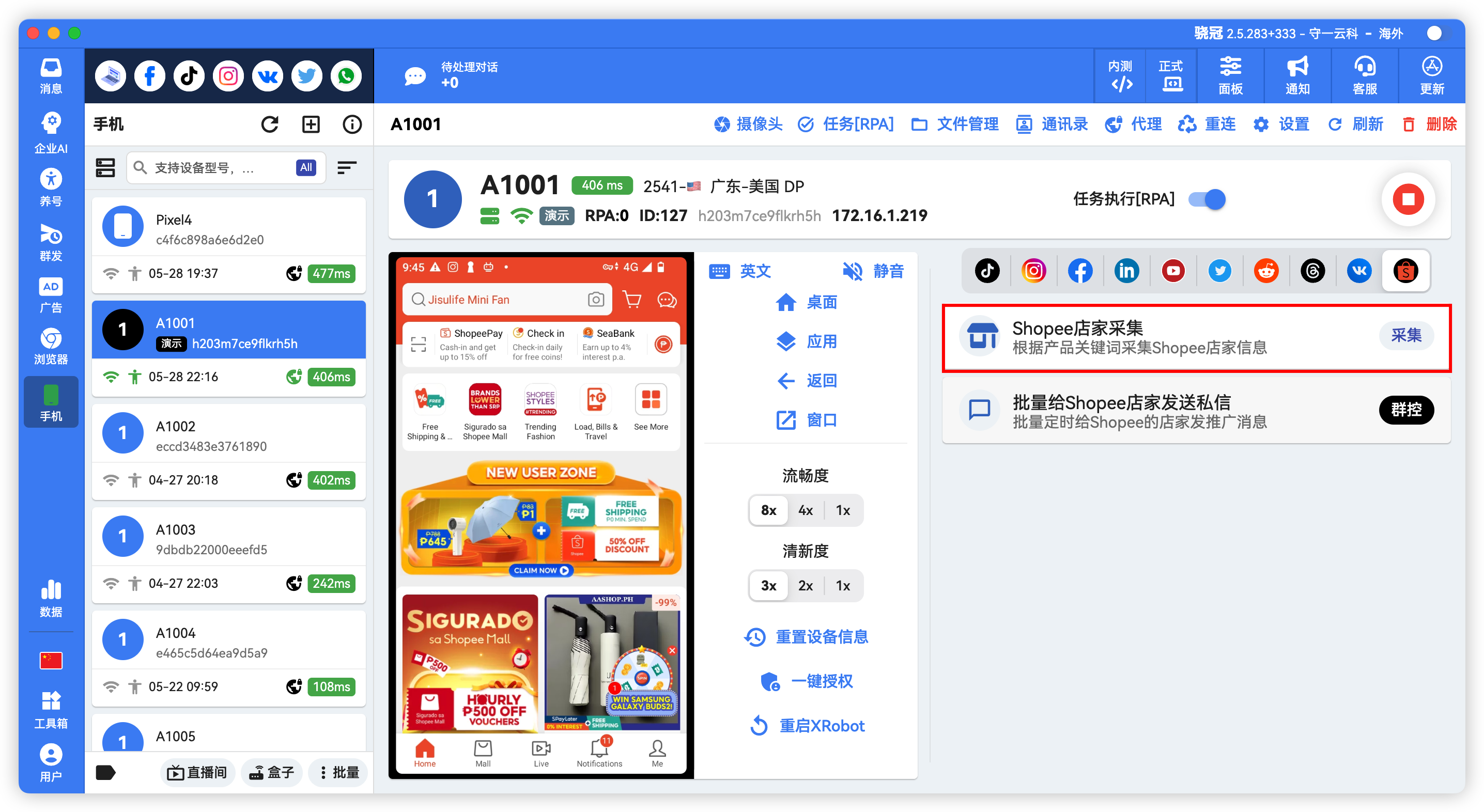
Task: Click 重置设备信息
Action: [x=806, y=637]
